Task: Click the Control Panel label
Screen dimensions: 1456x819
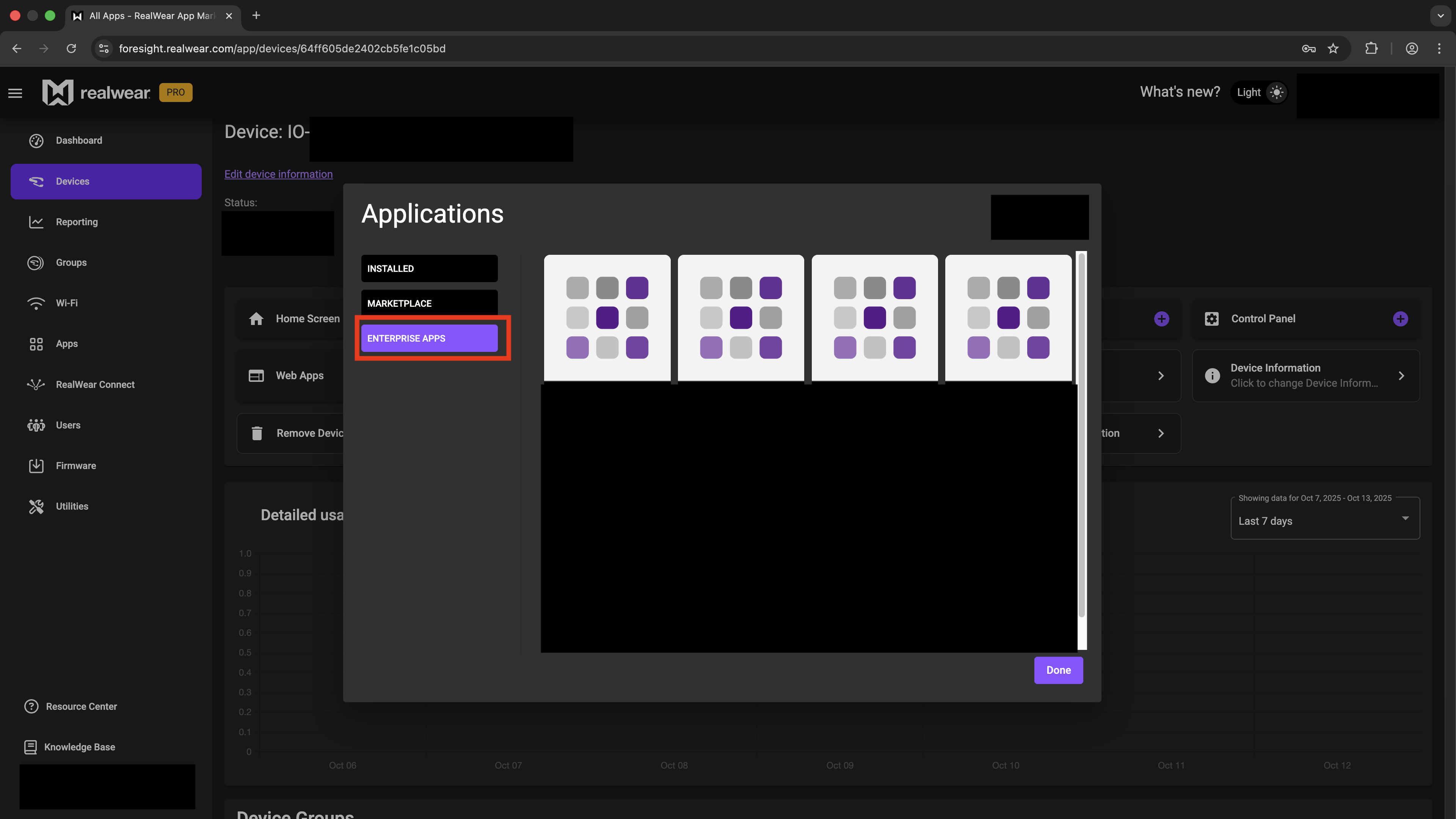Action: point(1263,319)
